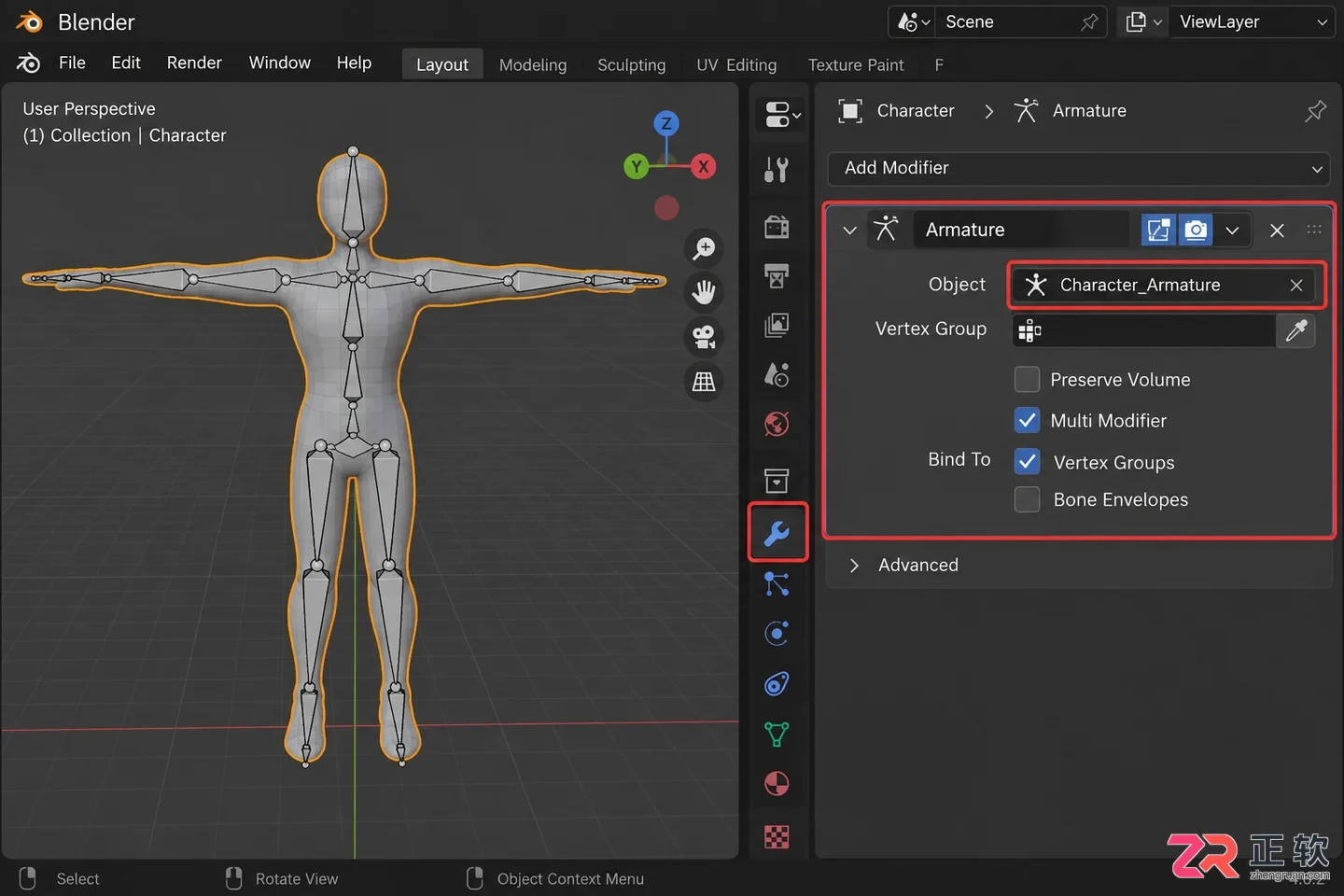Click the Armature breadcrumb in properties header
This screenshot has height=896, width=1344.
[x=1089, y=111]
